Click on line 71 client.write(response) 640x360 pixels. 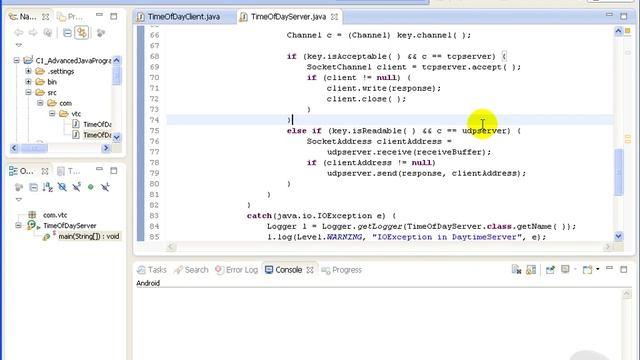pyautogui.click(x=384, y=88)
